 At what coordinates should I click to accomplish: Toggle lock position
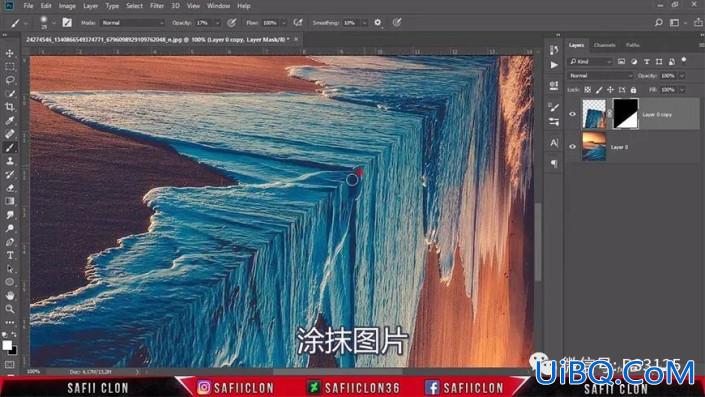[x=610, y=90]
